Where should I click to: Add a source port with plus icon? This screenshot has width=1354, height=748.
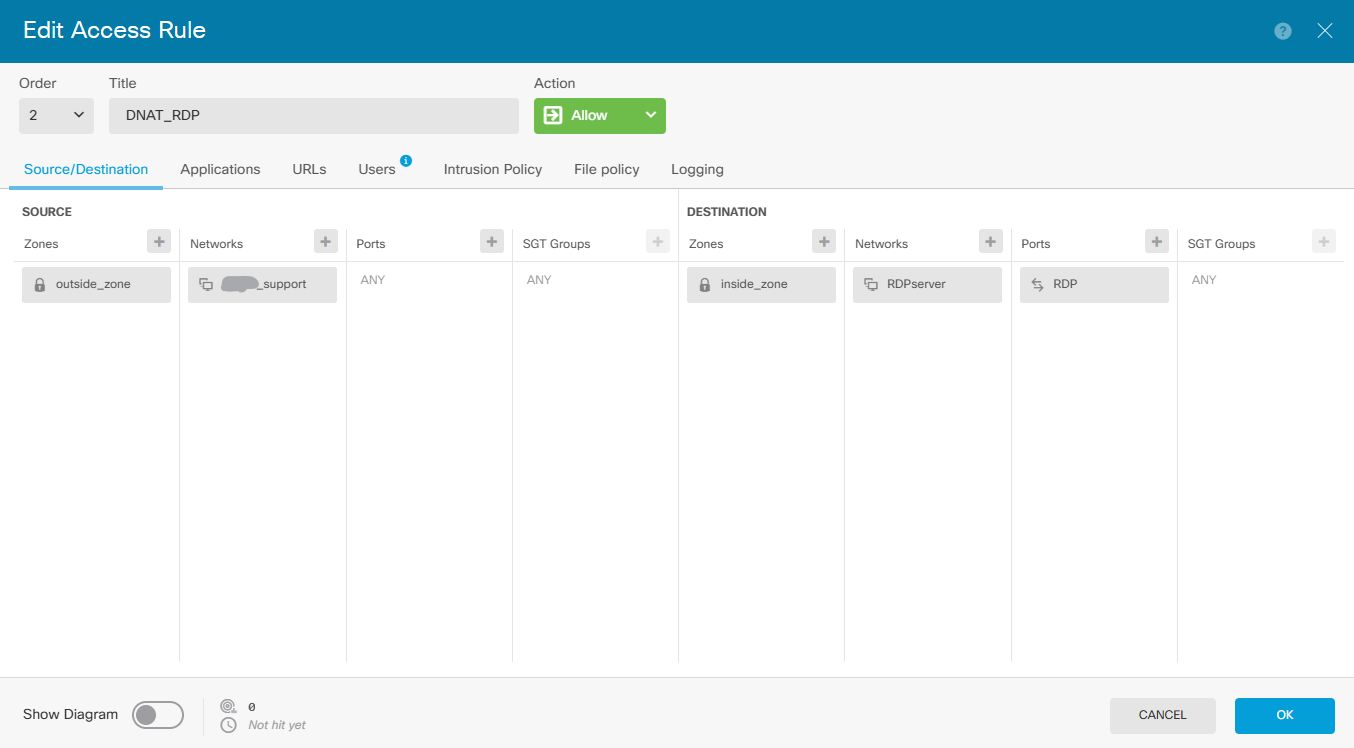(x=491, y=241)
